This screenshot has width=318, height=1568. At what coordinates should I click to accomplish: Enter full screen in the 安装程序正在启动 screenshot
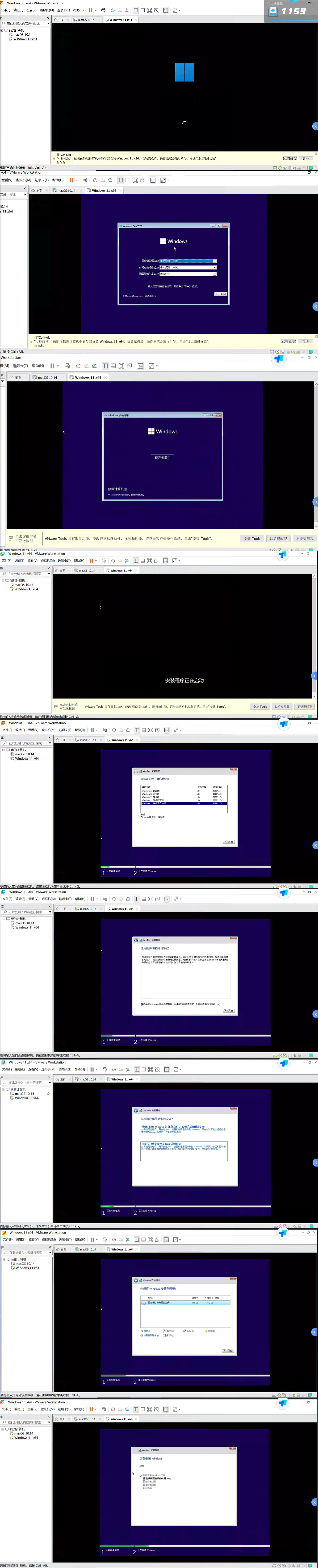[150, 561]
